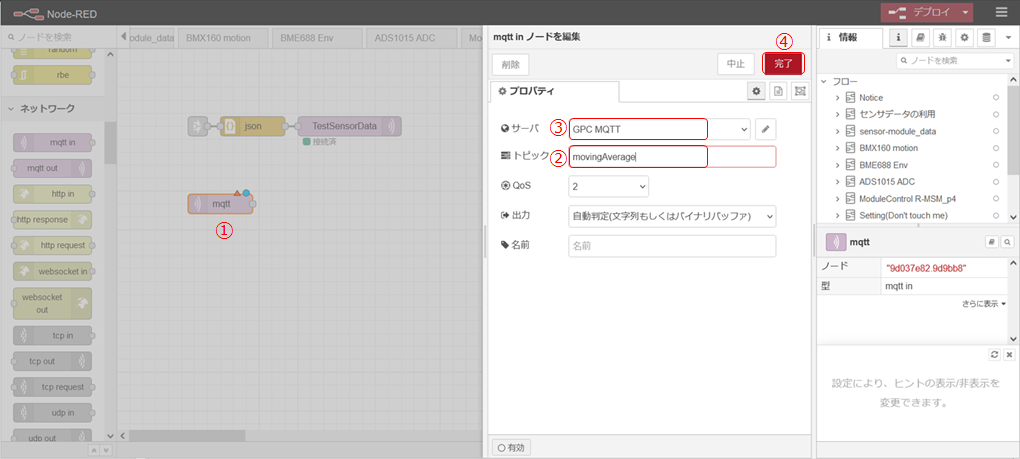Refresh the hint tip

[x=994, y=355]
